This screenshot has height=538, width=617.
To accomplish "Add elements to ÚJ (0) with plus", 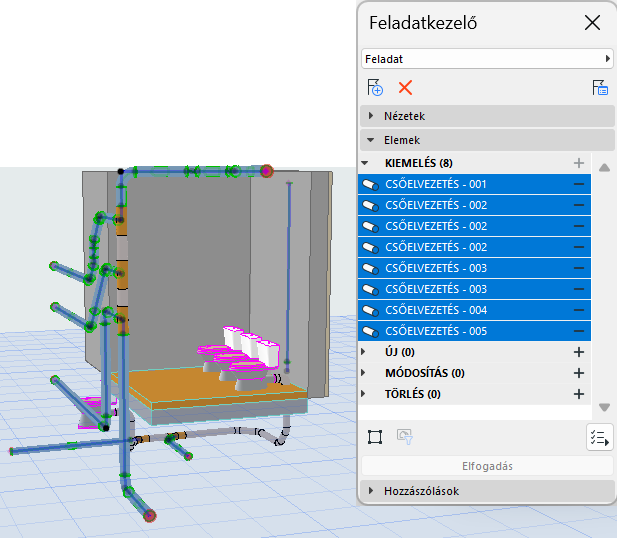I will [578, 352].
